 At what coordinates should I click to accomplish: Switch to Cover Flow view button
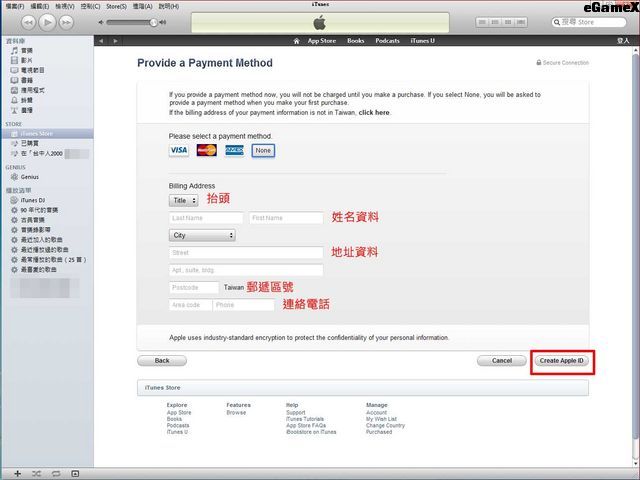point(521,22)
